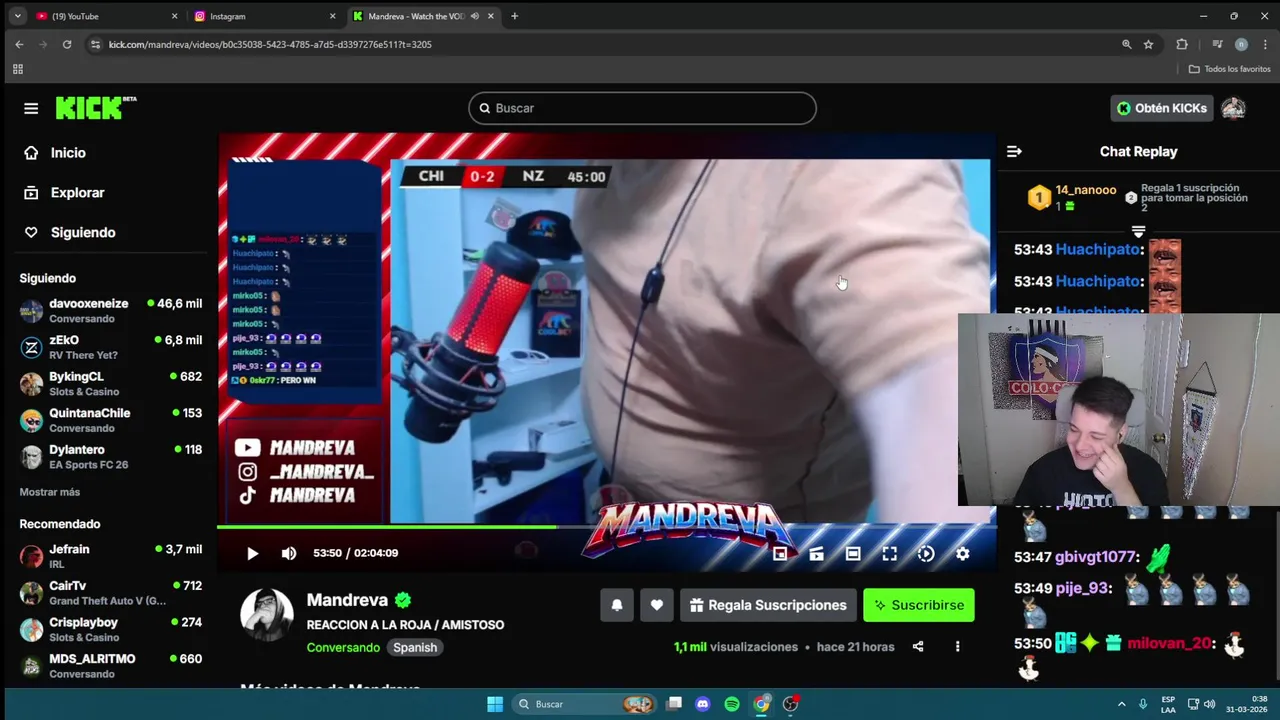Click gbivgt1077 username in chat
1280x720 pixels.
pos(1096,557)
